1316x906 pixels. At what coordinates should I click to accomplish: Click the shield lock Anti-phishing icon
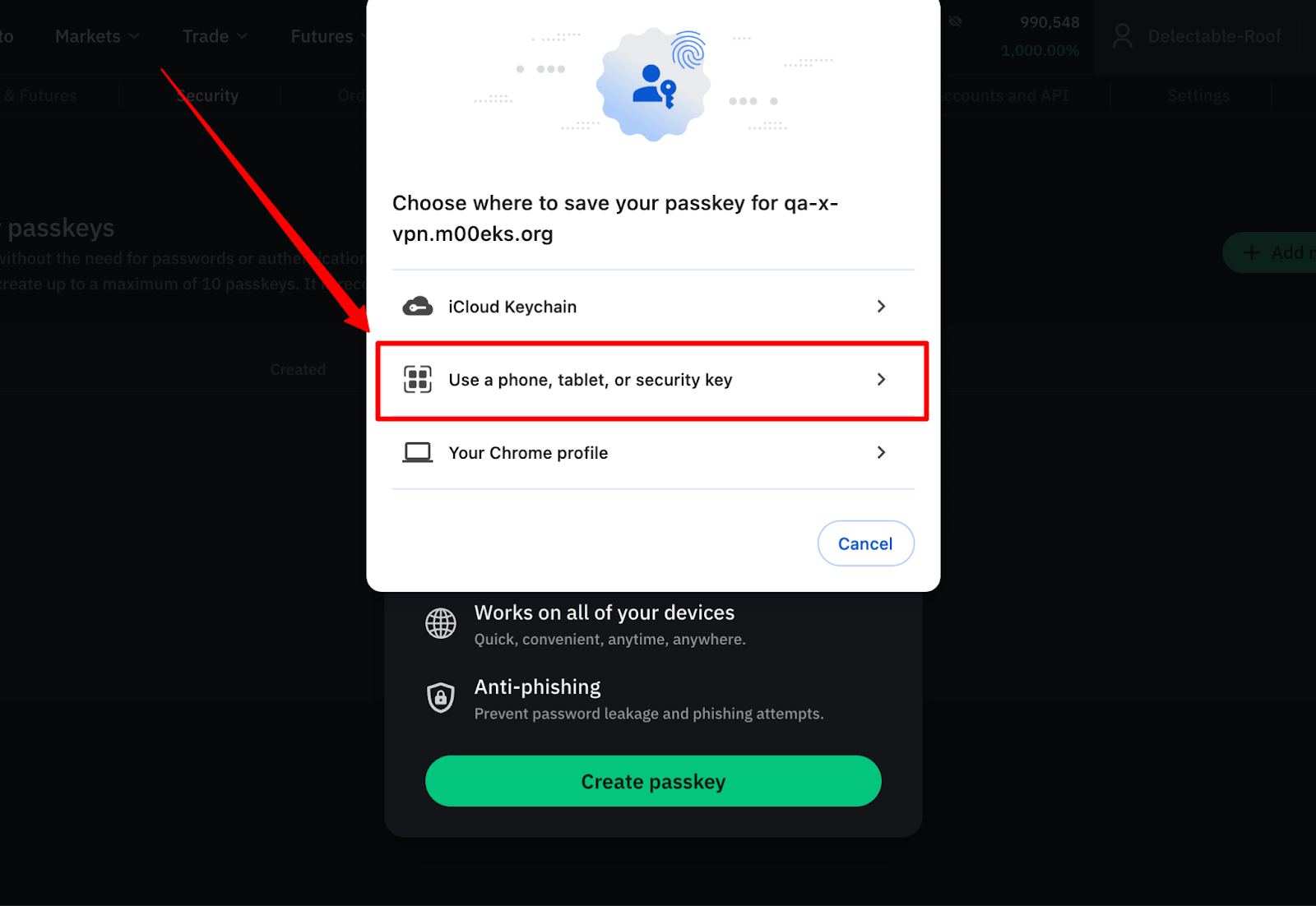coord(441,697)
